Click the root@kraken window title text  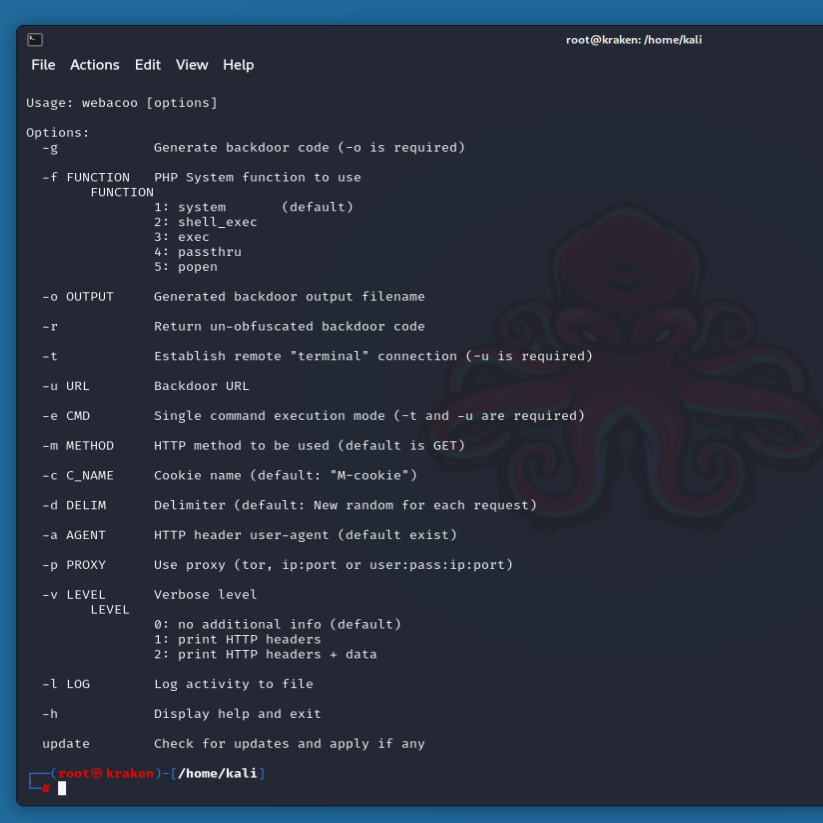[633, 40]
